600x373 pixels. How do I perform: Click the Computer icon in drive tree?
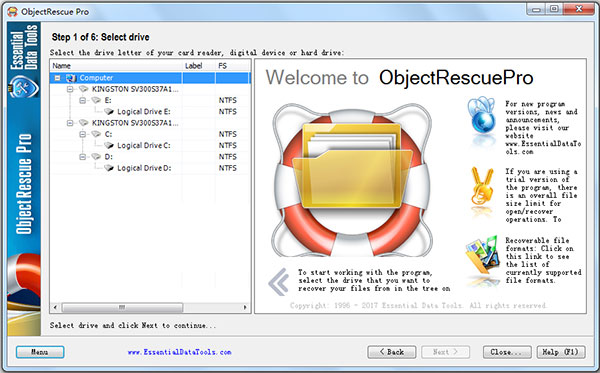[71, 78]
